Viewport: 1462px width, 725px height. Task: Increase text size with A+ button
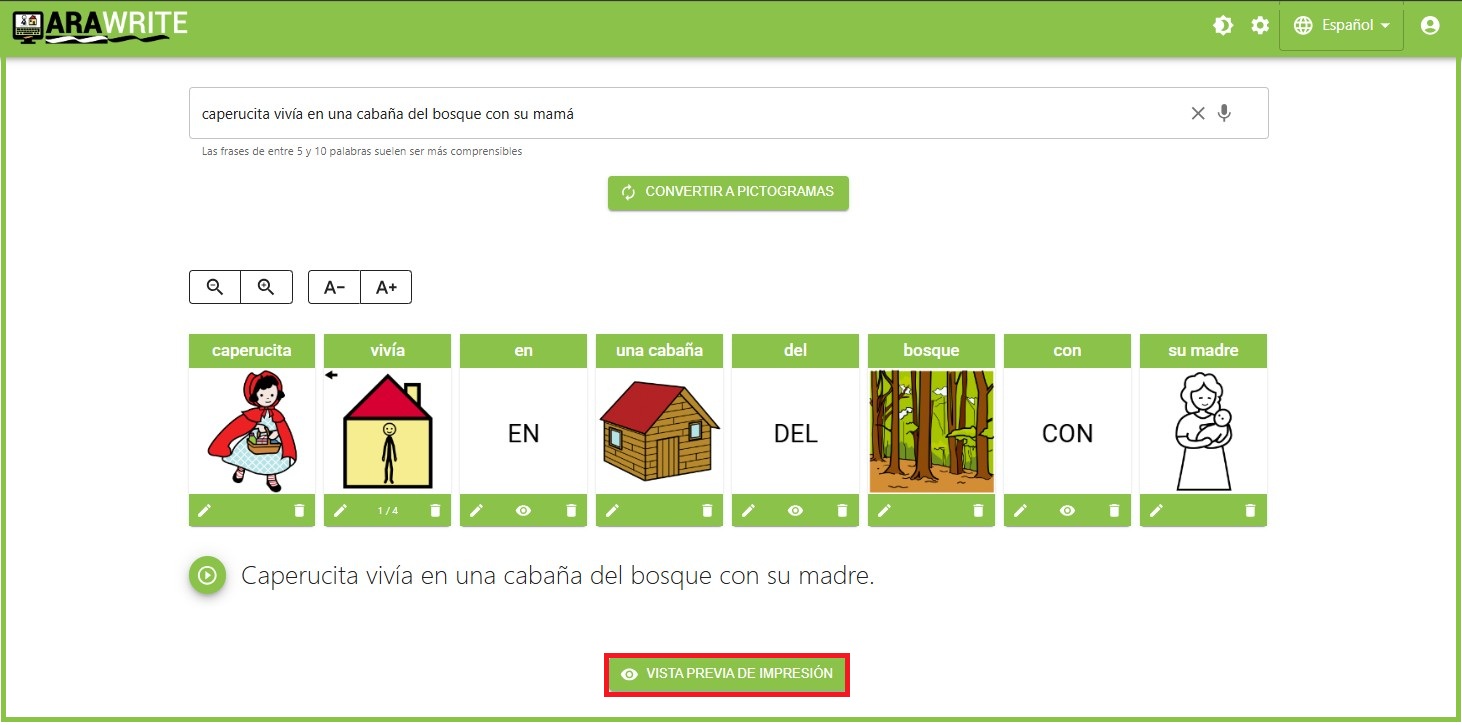[386, 287]
